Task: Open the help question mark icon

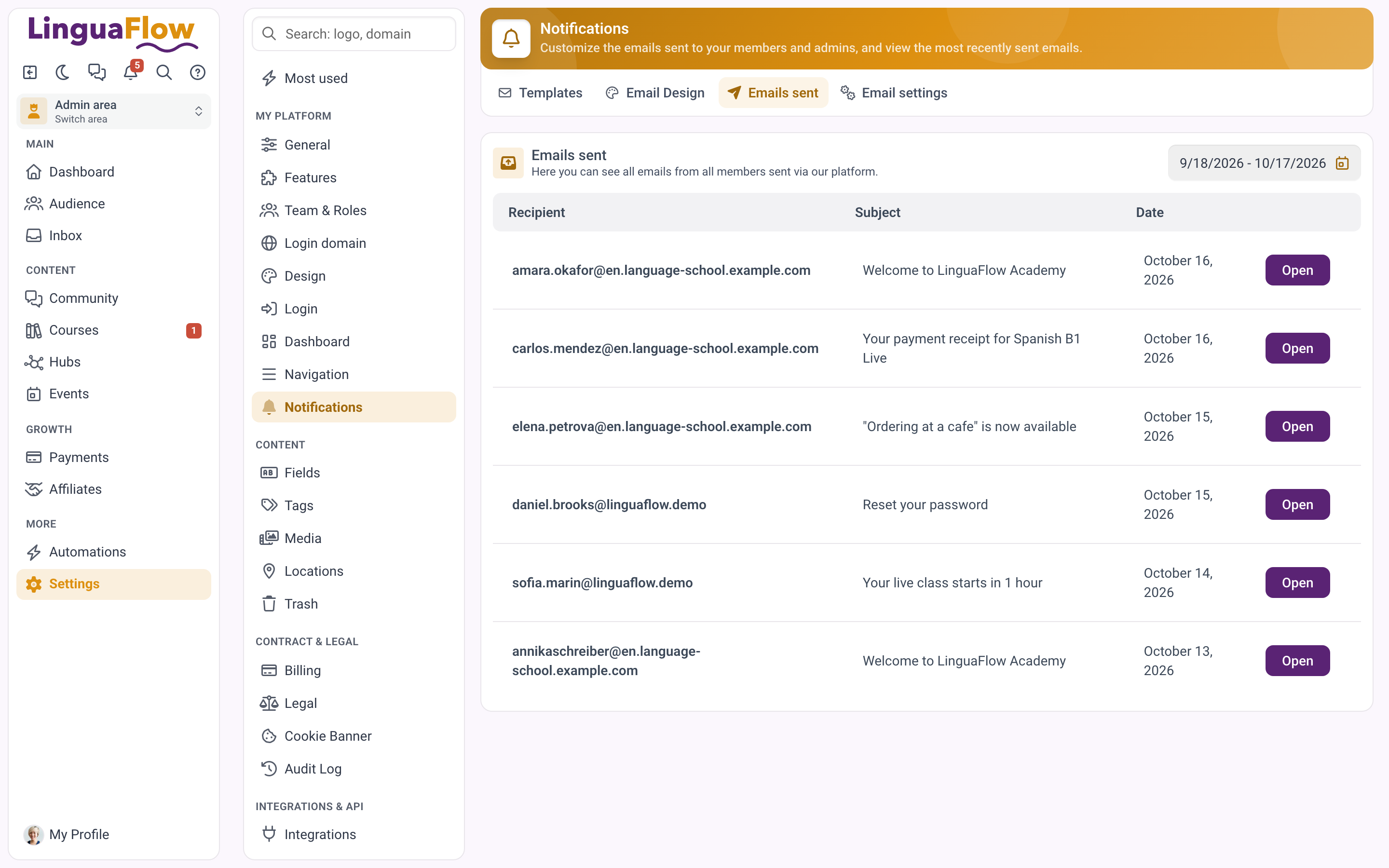Action: pos(198,72)
